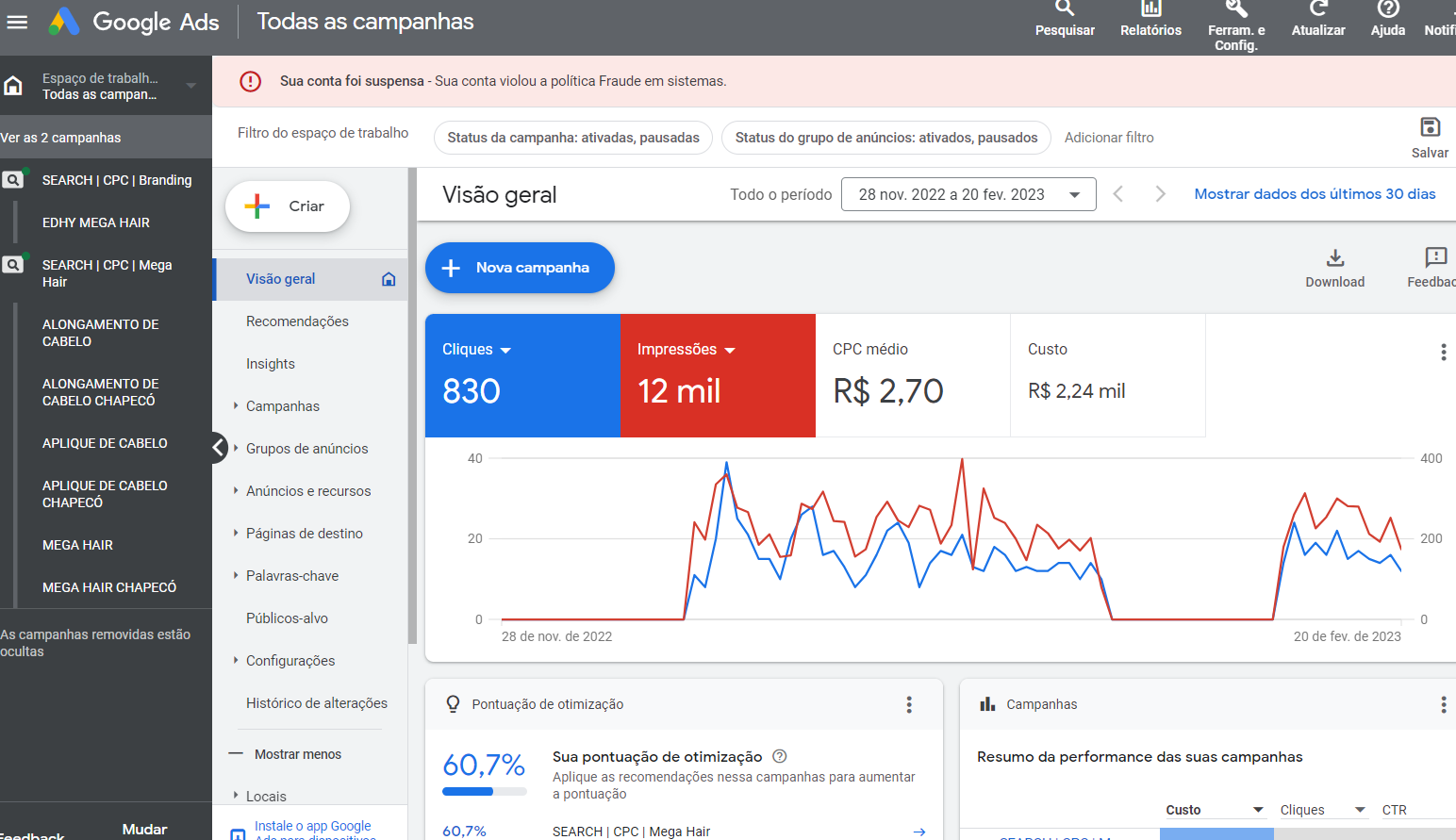Viewport: 1456px width, 840px height.
Task: Click campaign status filter chip
Action: click(573, 138)
